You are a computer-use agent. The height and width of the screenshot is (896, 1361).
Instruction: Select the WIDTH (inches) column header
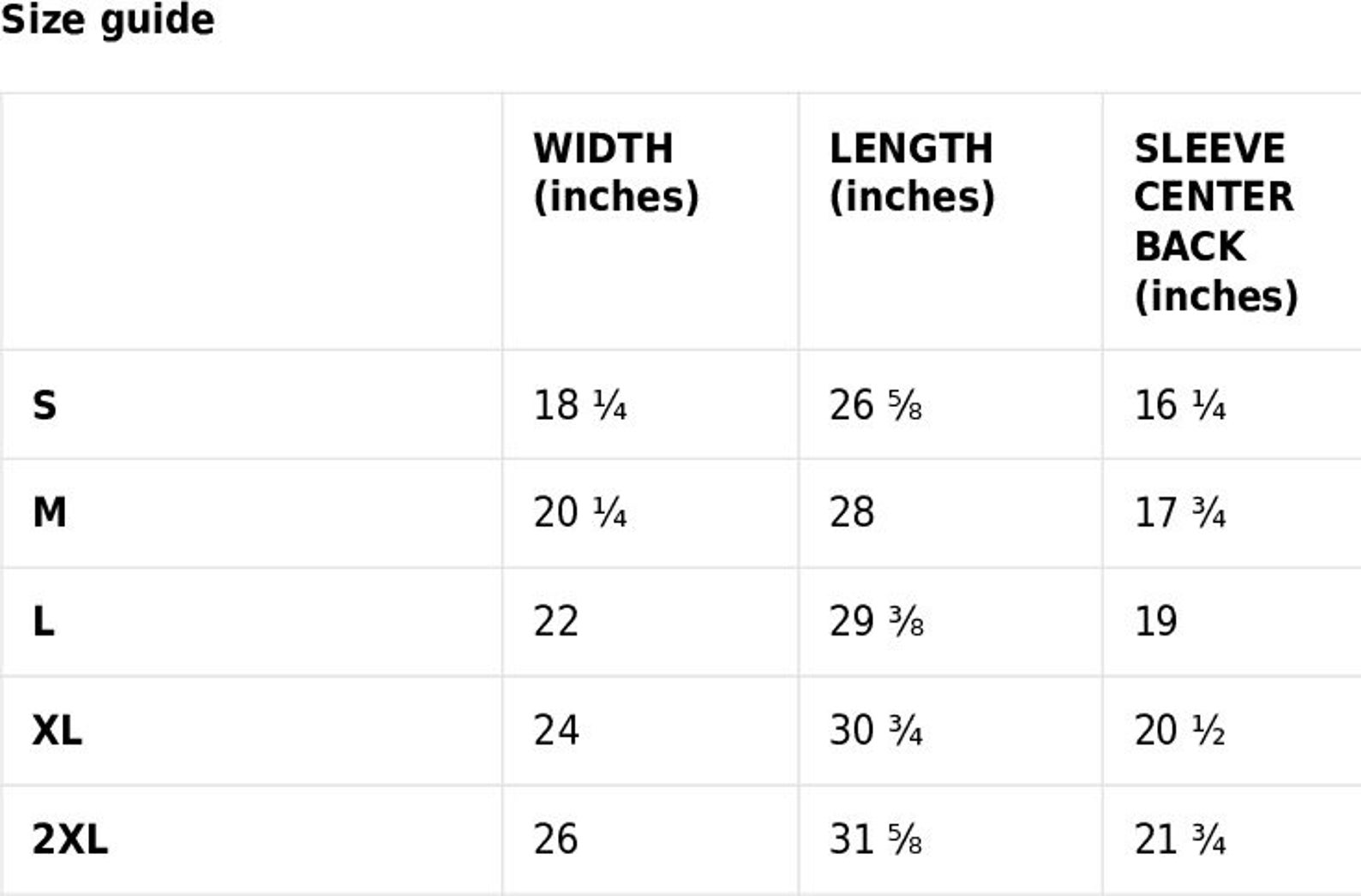pyautogui.click(x=616, y=172)
